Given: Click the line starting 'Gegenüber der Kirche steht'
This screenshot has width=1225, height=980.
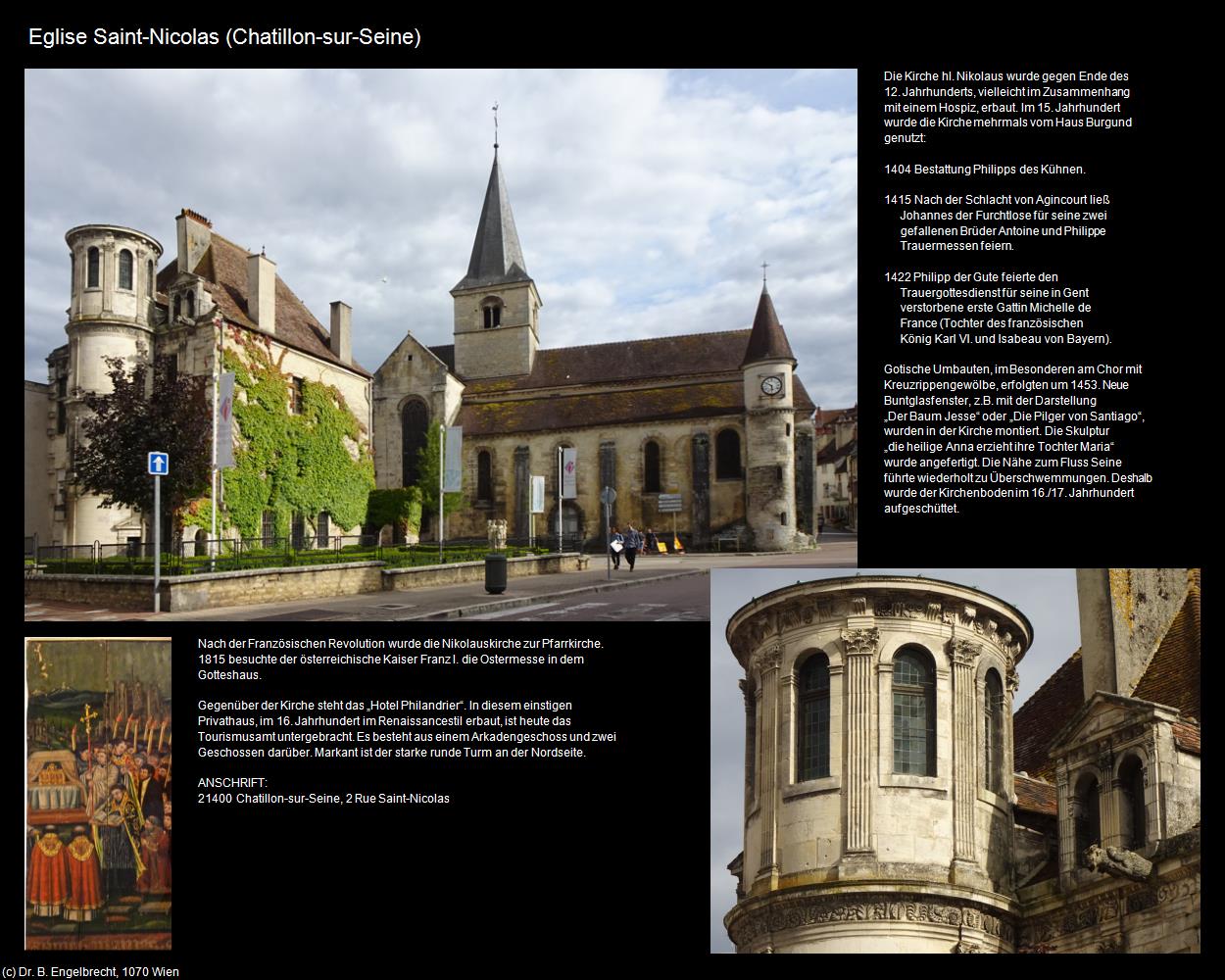Looking at the screenshot, I should [385, 706].
